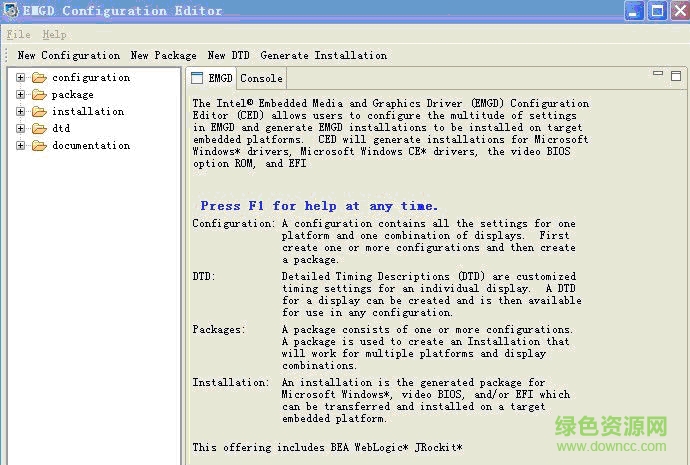Click the New Package toolbar button
This screenshot has width=690, height=465.
point(163,56)
